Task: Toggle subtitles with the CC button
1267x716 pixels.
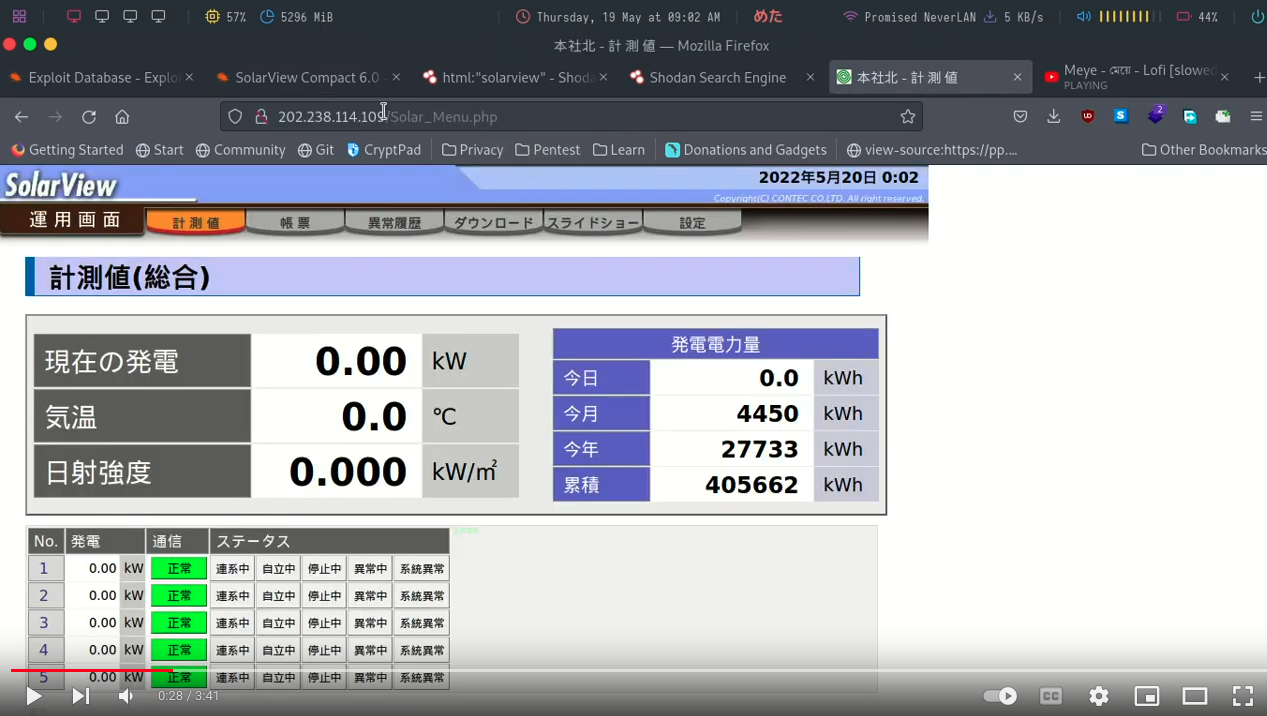Action: [x=1051, y=695]
